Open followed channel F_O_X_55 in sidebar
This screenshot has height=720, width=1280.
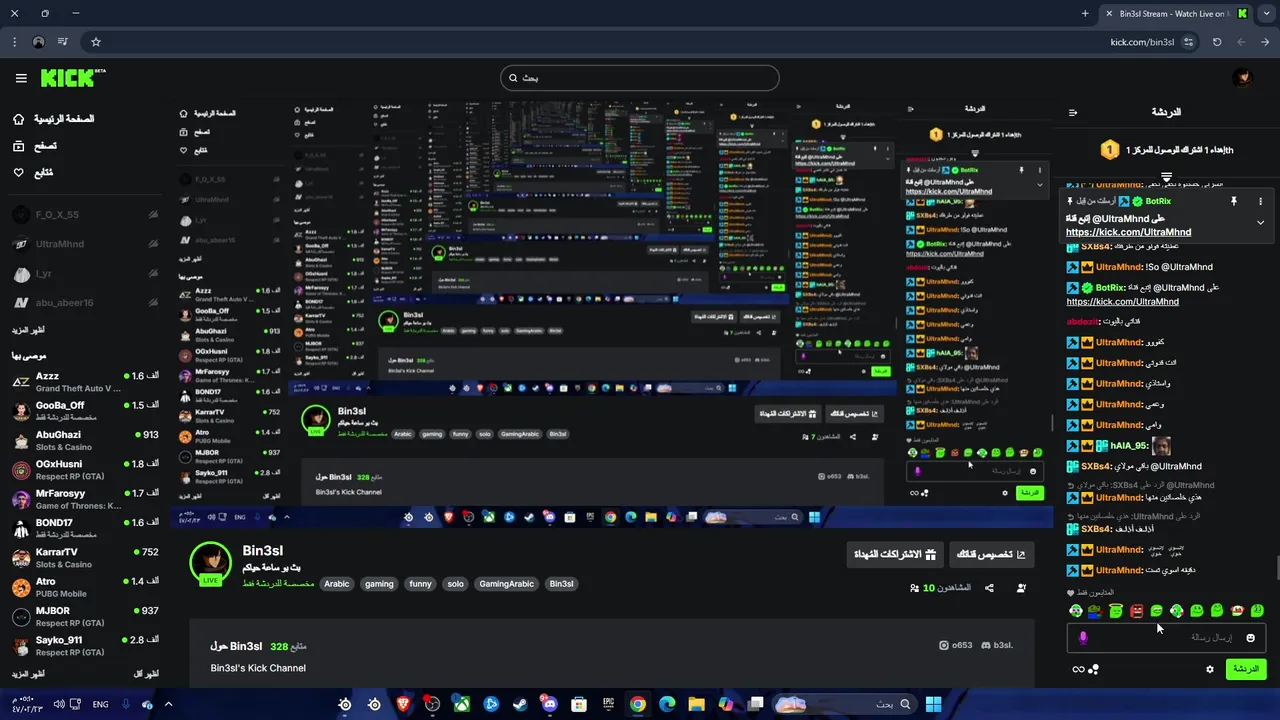[84, 215]
